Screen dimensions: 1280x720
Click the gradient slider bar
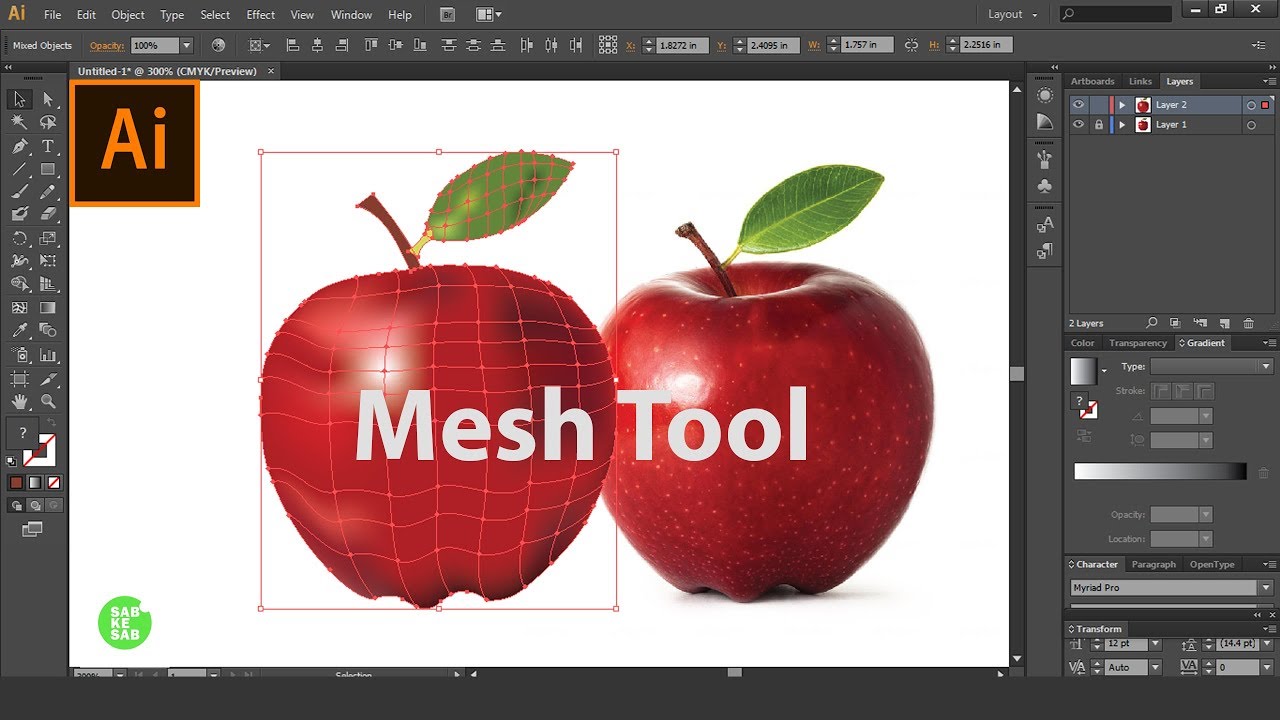point(1160,472)
